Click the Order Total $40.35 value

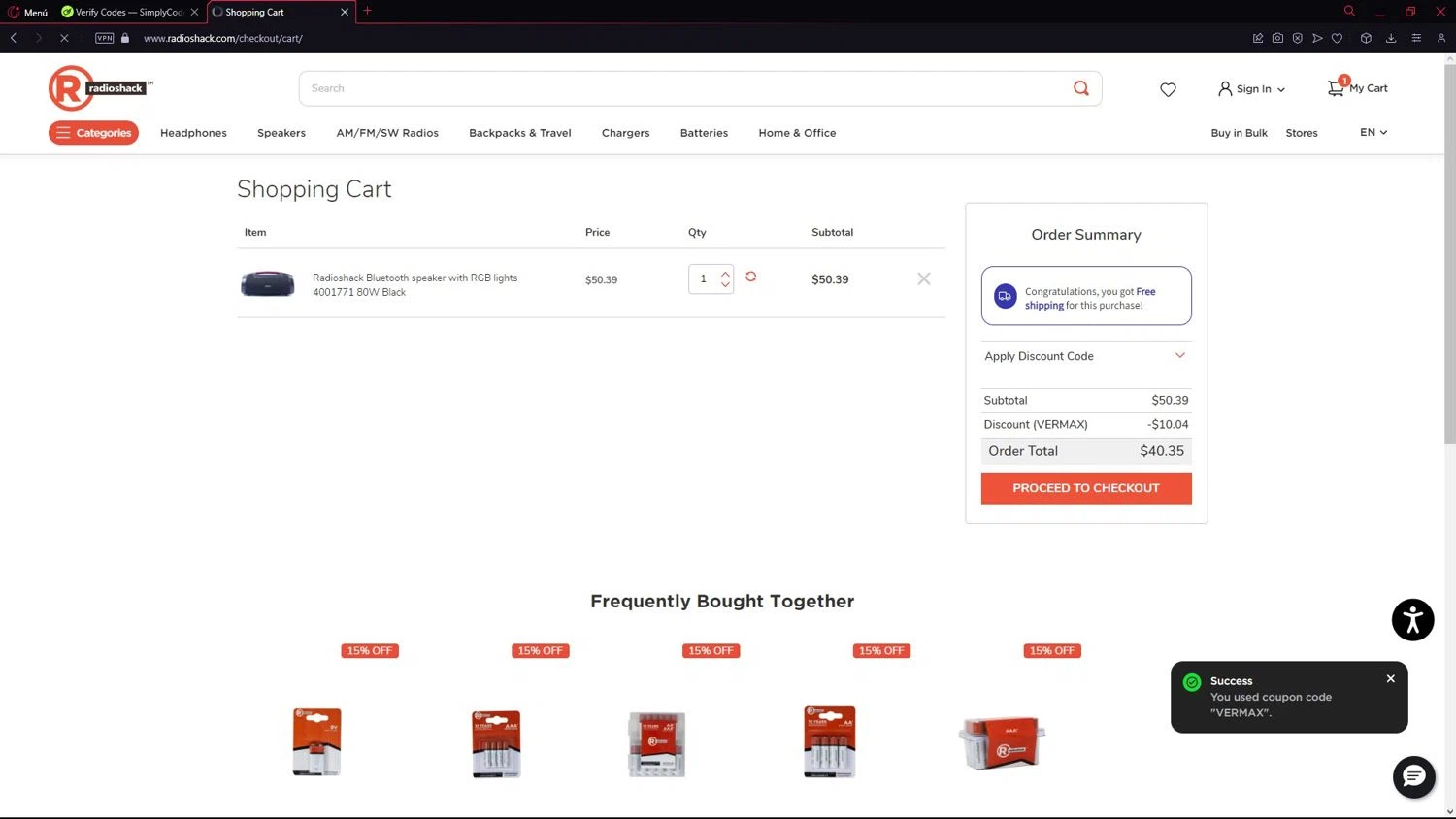tap(1162, 451)
